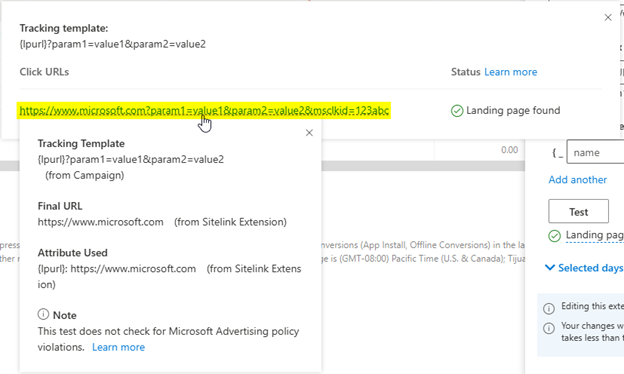The height and width of the screenshot is (374, 624).
Task: Focus the custom parameter name field
Action: 595,152
